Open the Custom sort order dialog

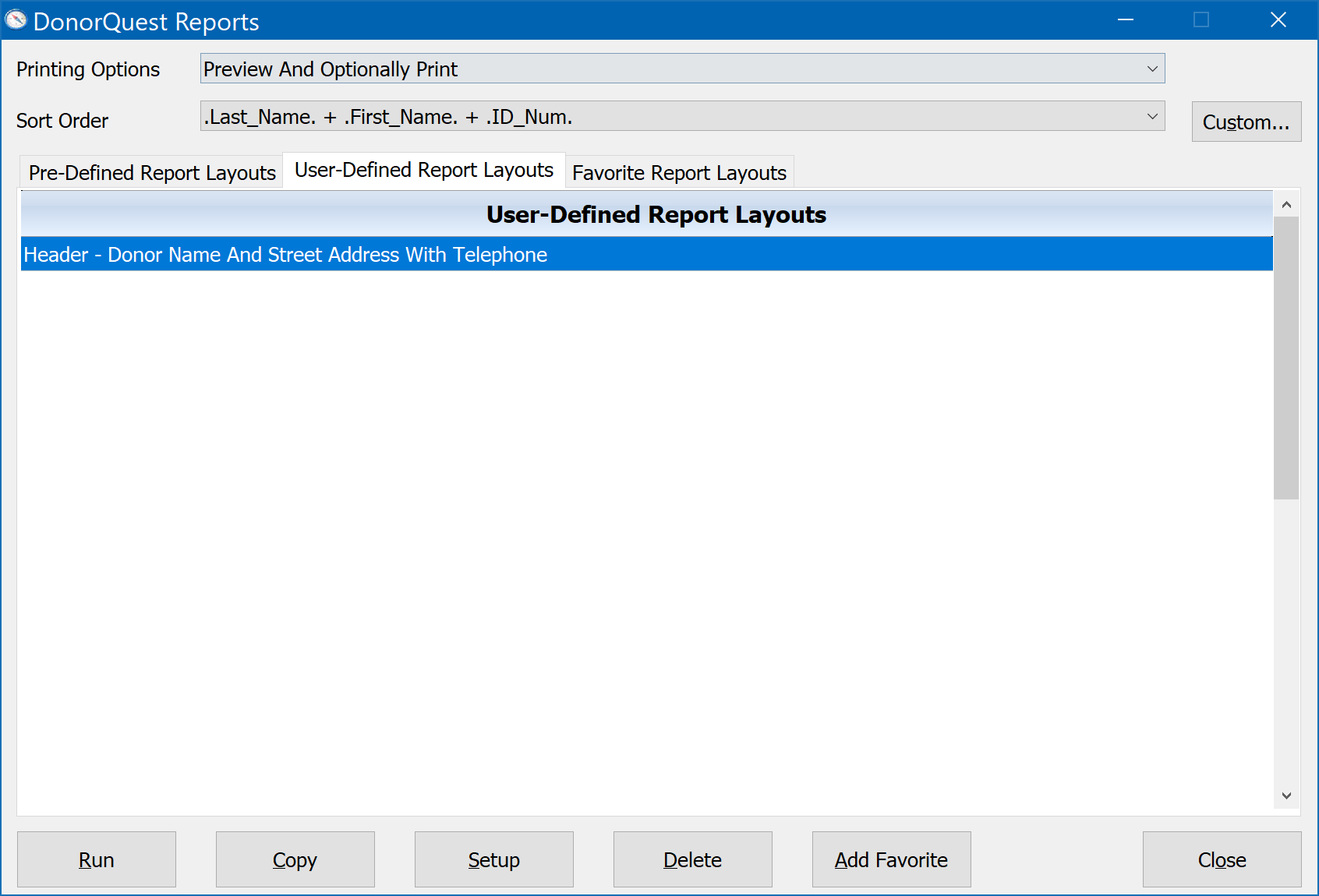[x=1247, y=122]
